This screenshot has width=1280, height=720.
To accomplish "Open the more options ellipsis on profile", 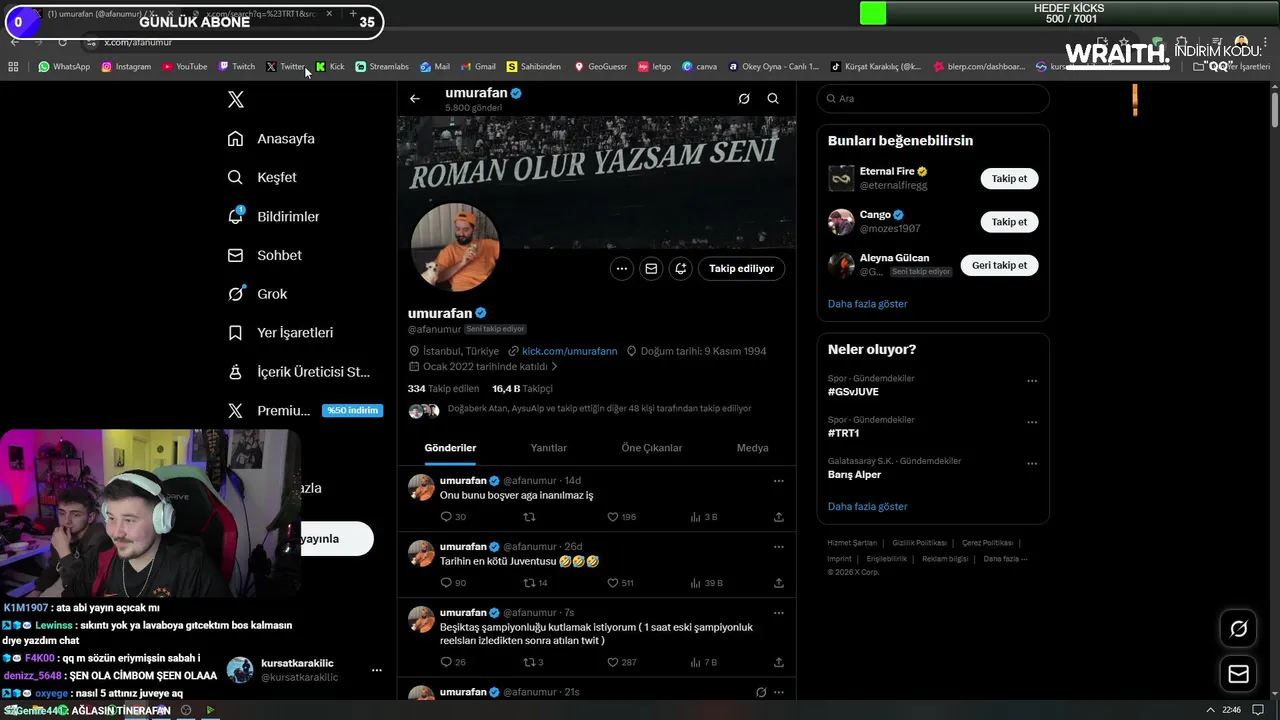I will point(622,268).
